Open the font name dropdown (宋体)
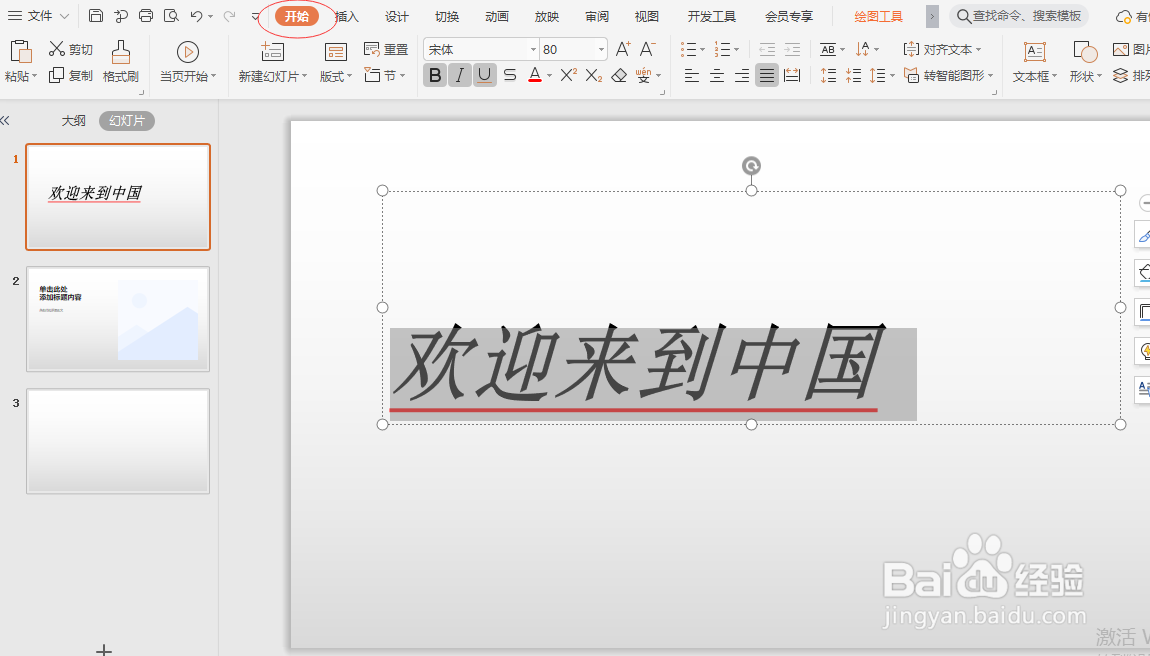This screenshot has width=1150, height=656. (533, 49)
